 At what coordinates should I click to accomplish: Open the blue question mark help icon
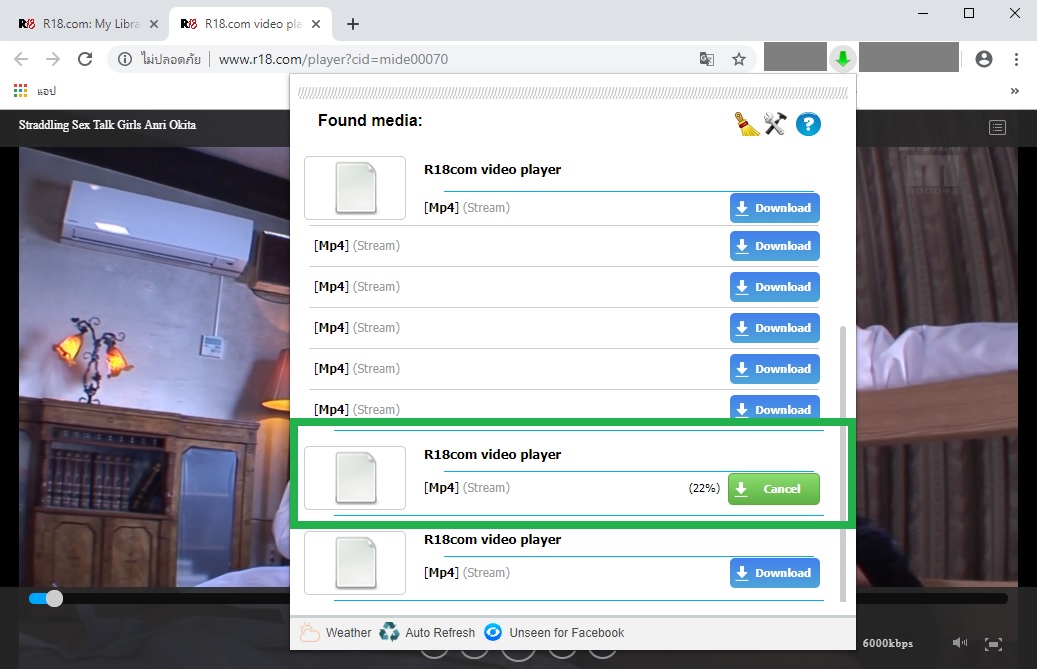808,124
